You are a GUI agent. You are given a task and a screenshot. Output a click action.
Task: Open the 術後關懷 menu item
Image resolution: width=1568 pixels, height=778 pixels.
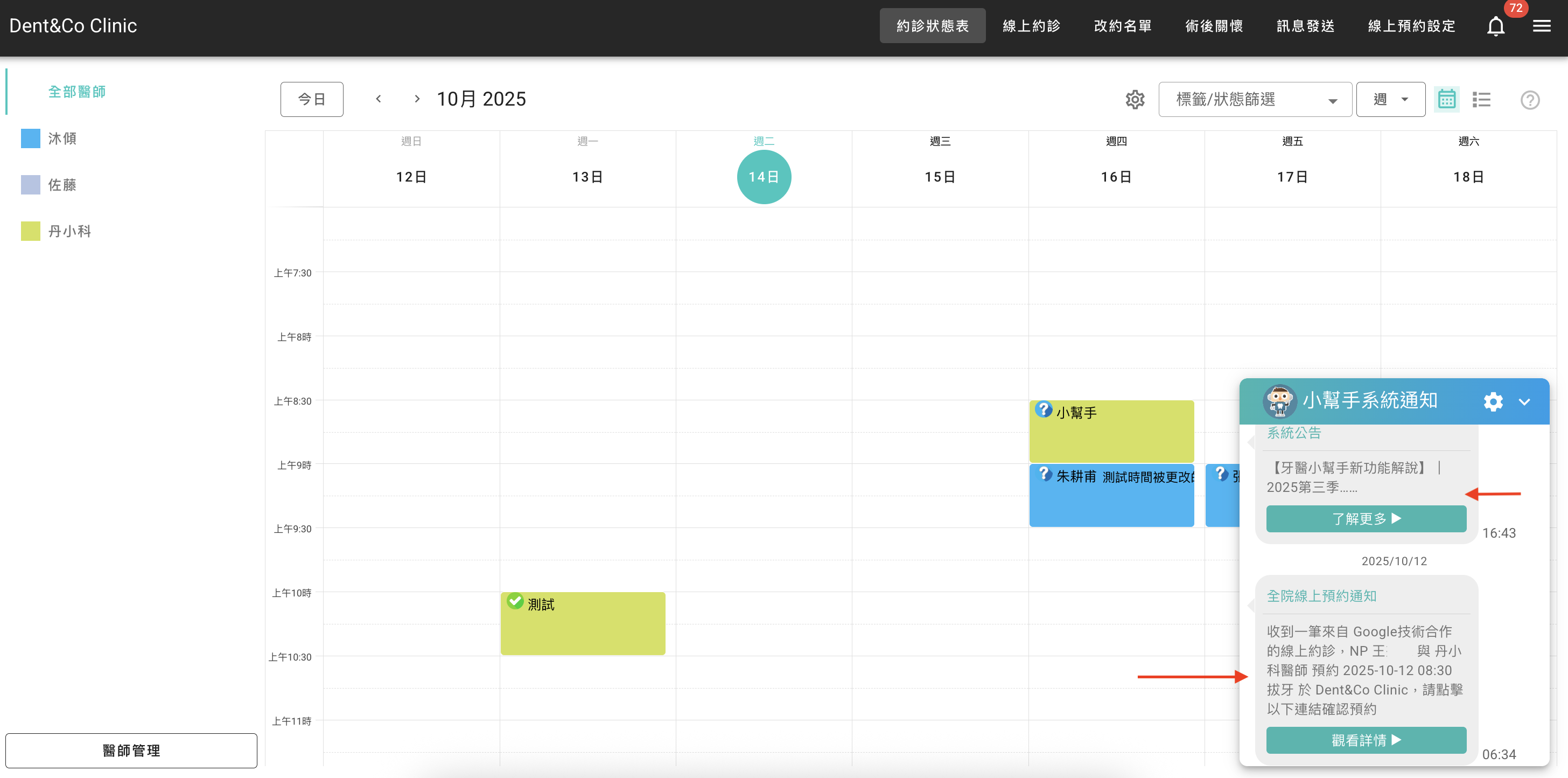pyautogui.click(x=1214, y=25)
